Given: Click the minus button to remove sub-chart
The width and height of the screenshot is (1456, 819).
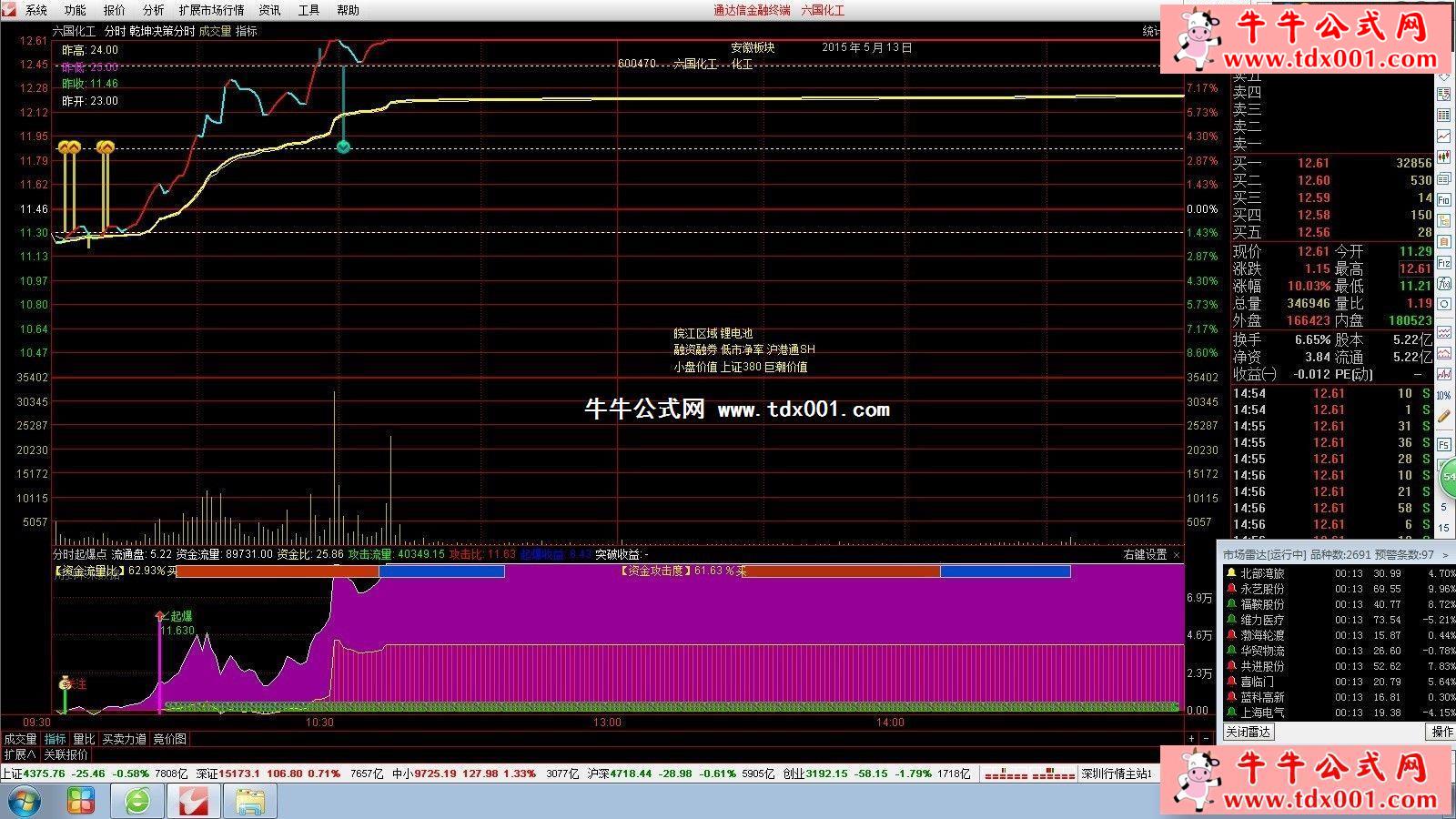Looking at the screenshot, I should [1207, 738].
